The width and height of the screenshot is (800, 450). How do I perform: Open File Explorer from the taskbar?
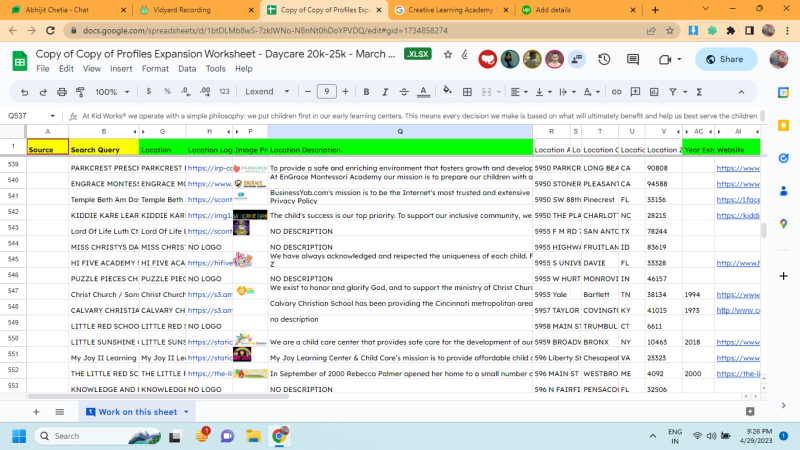253,436
